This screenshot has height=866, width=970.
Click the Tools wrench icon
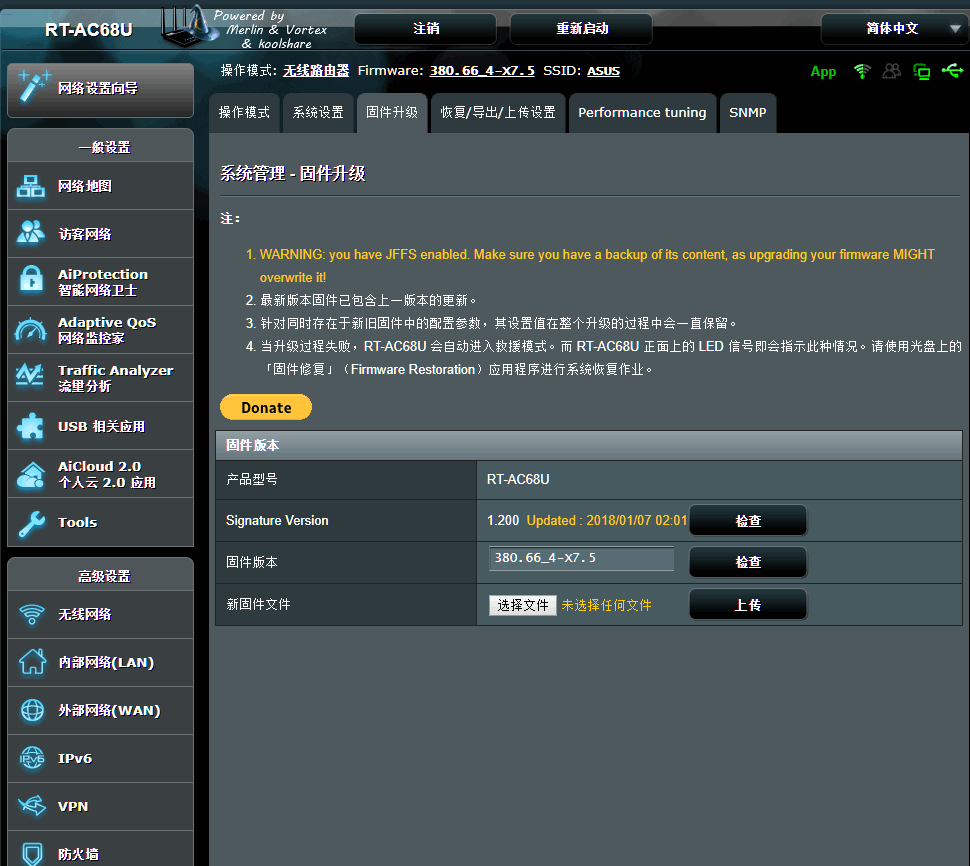(32, 522)
